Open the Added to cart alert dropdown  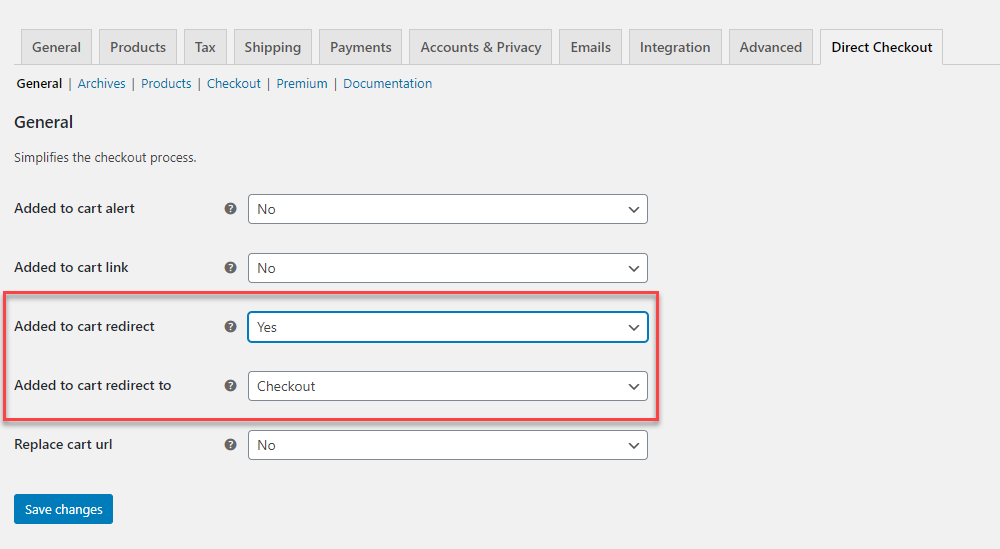click(x=448, y=209)
